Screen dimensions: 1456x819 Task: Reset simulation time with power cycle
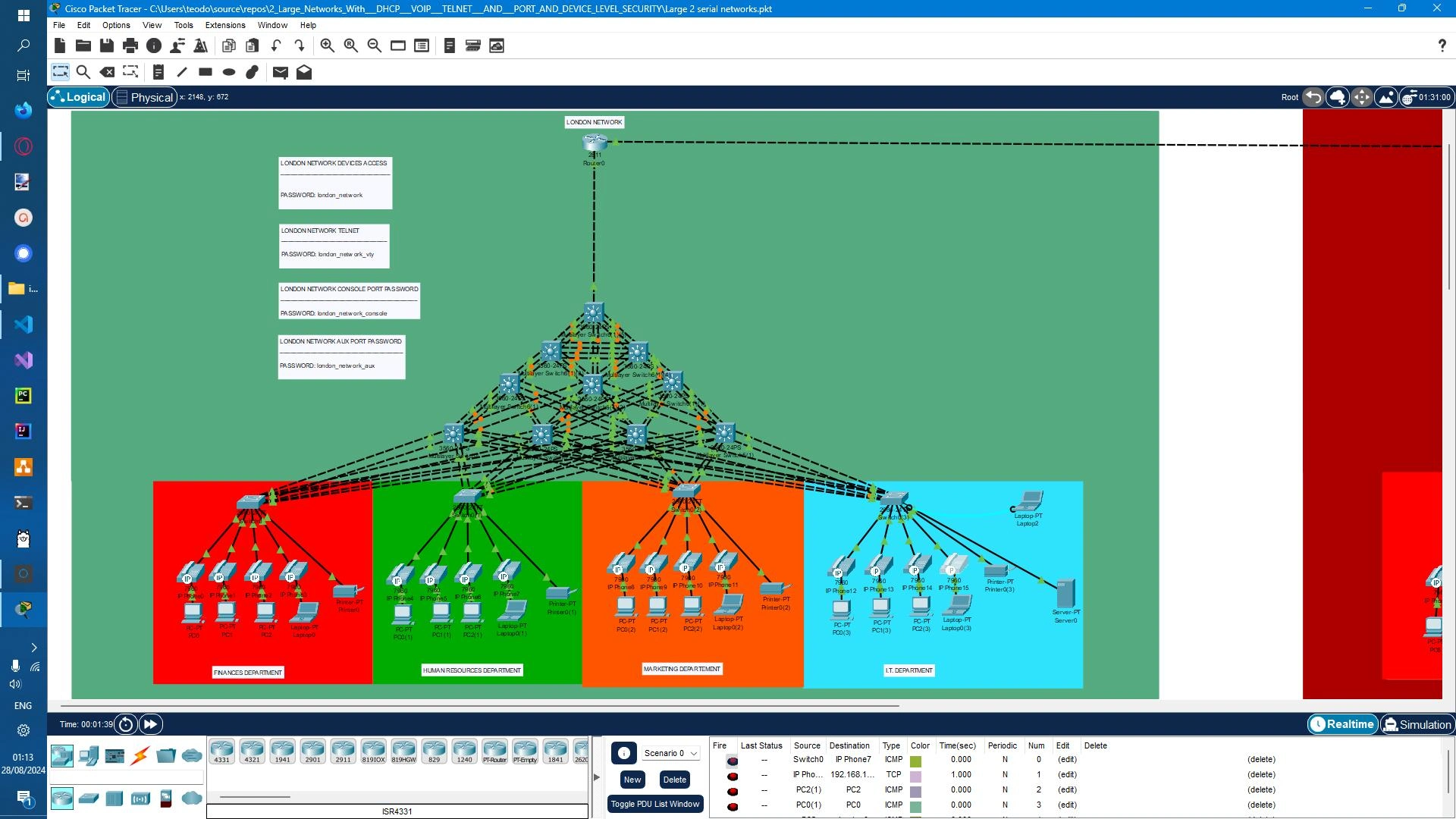pos(126,724)
